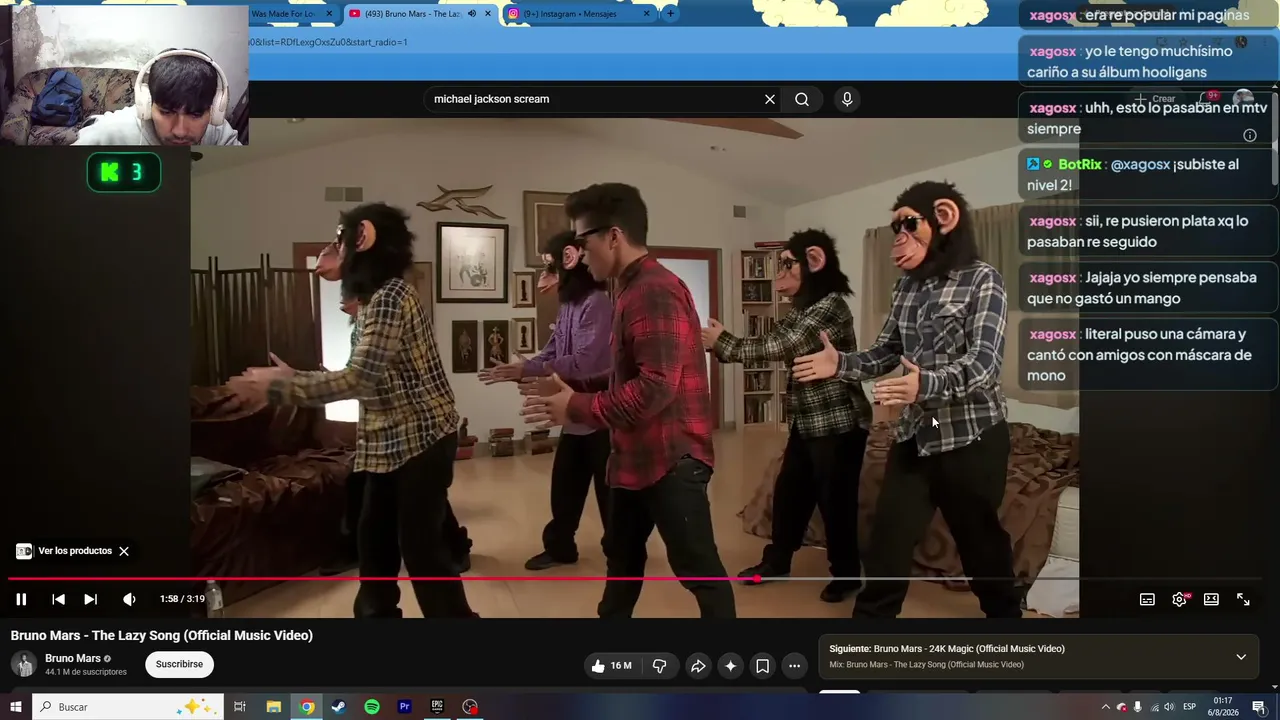Image resolution: width=1280 pixels, height=720 pixels.
Task: Click the Bruno Mars channel avatar
Action: [24, 664]
